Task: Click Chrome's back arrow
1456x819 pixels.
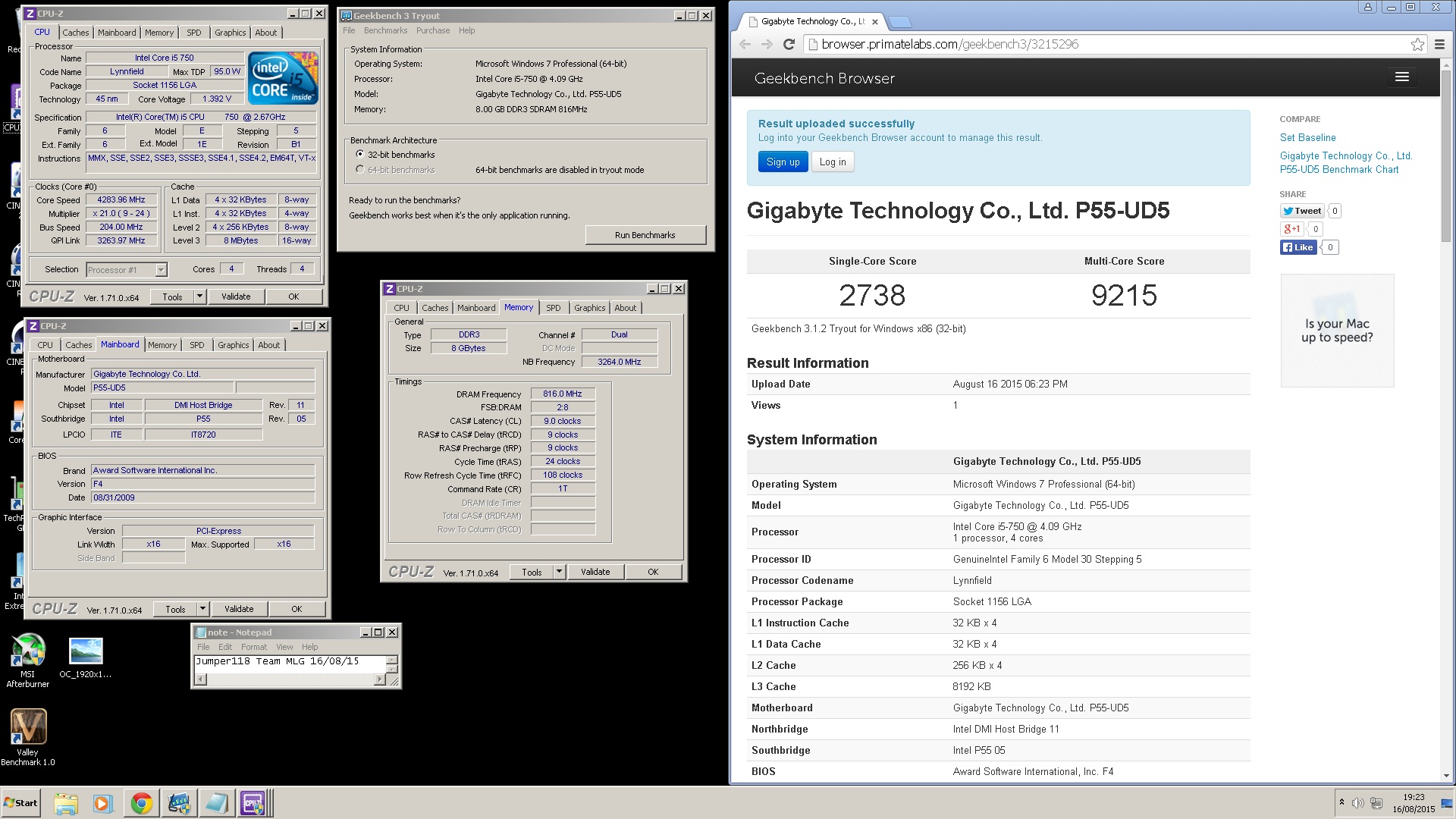Action: [x=745, y=44]
